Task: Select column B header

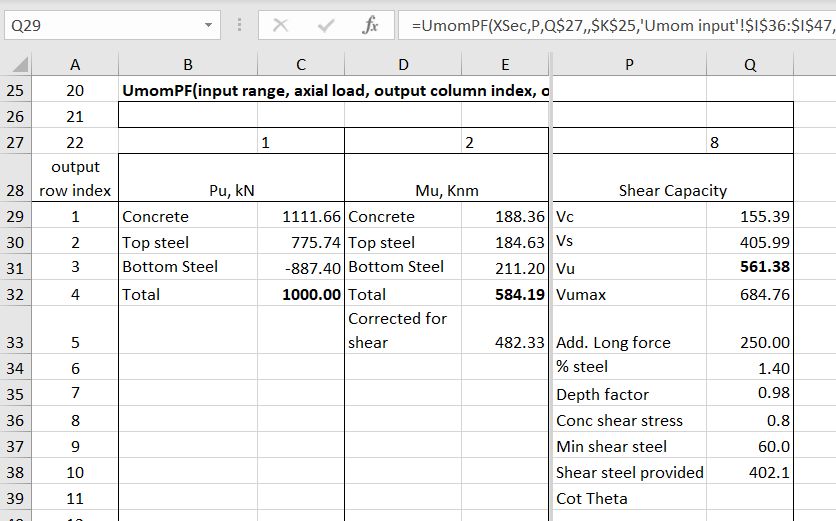Action: click(188, 65)
